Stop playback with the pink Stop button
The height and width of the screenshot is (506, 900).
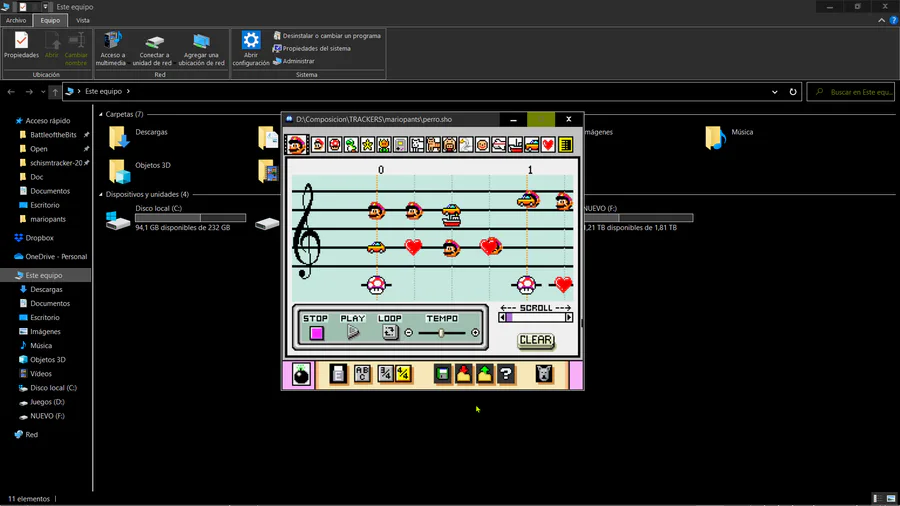coord(316,332)
